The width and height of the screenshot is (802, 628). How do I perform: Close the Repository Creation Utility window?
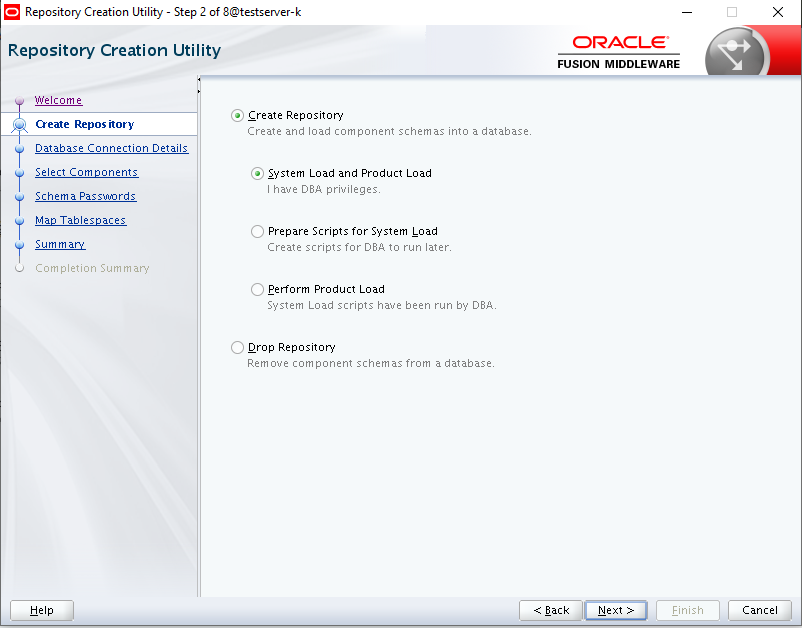[x=778, y=12]
